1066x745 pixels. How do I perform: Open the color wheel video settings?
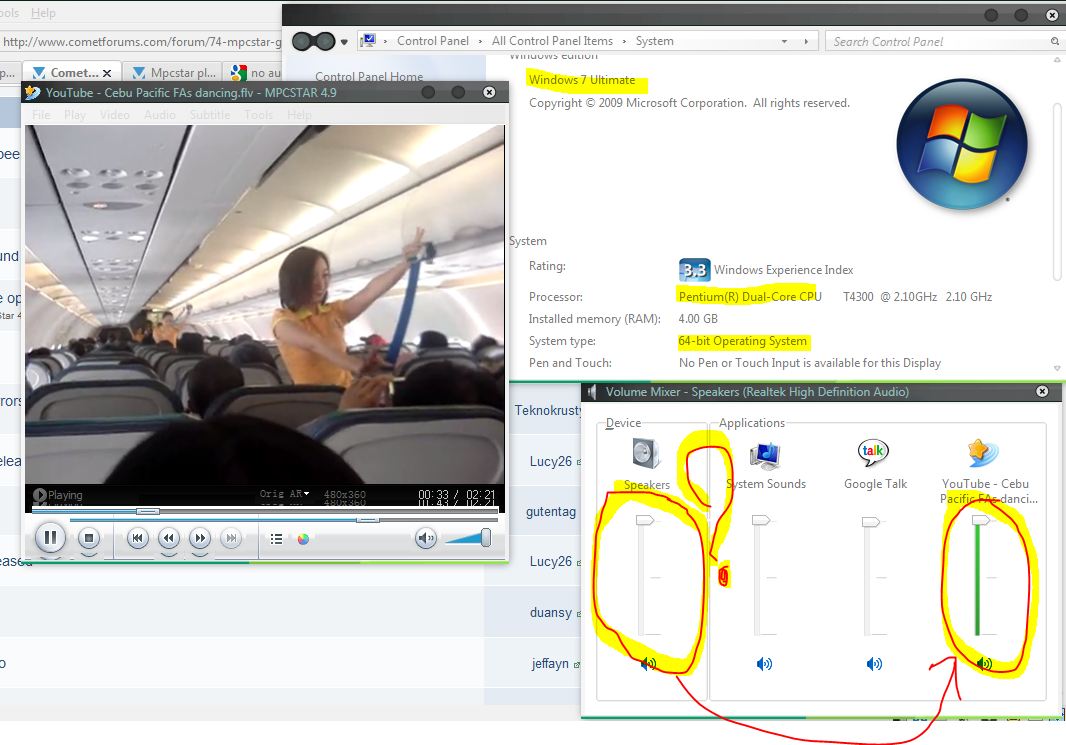click(x=303, y=539)
